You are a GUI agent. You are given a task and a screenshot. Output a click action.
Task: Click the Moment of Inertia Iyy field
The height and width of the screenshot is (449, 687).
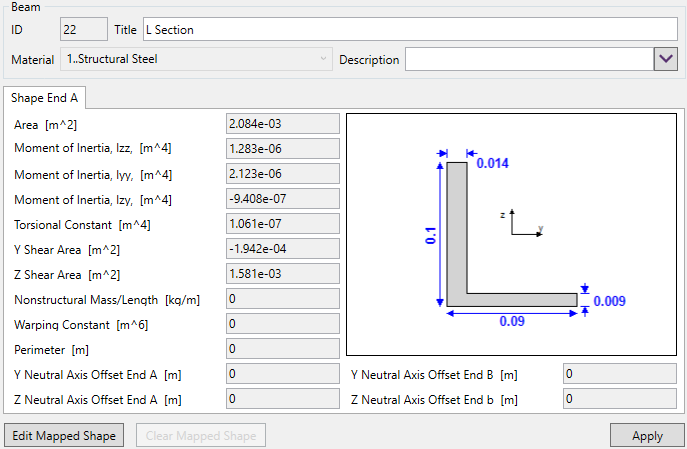tap(282, 174)
